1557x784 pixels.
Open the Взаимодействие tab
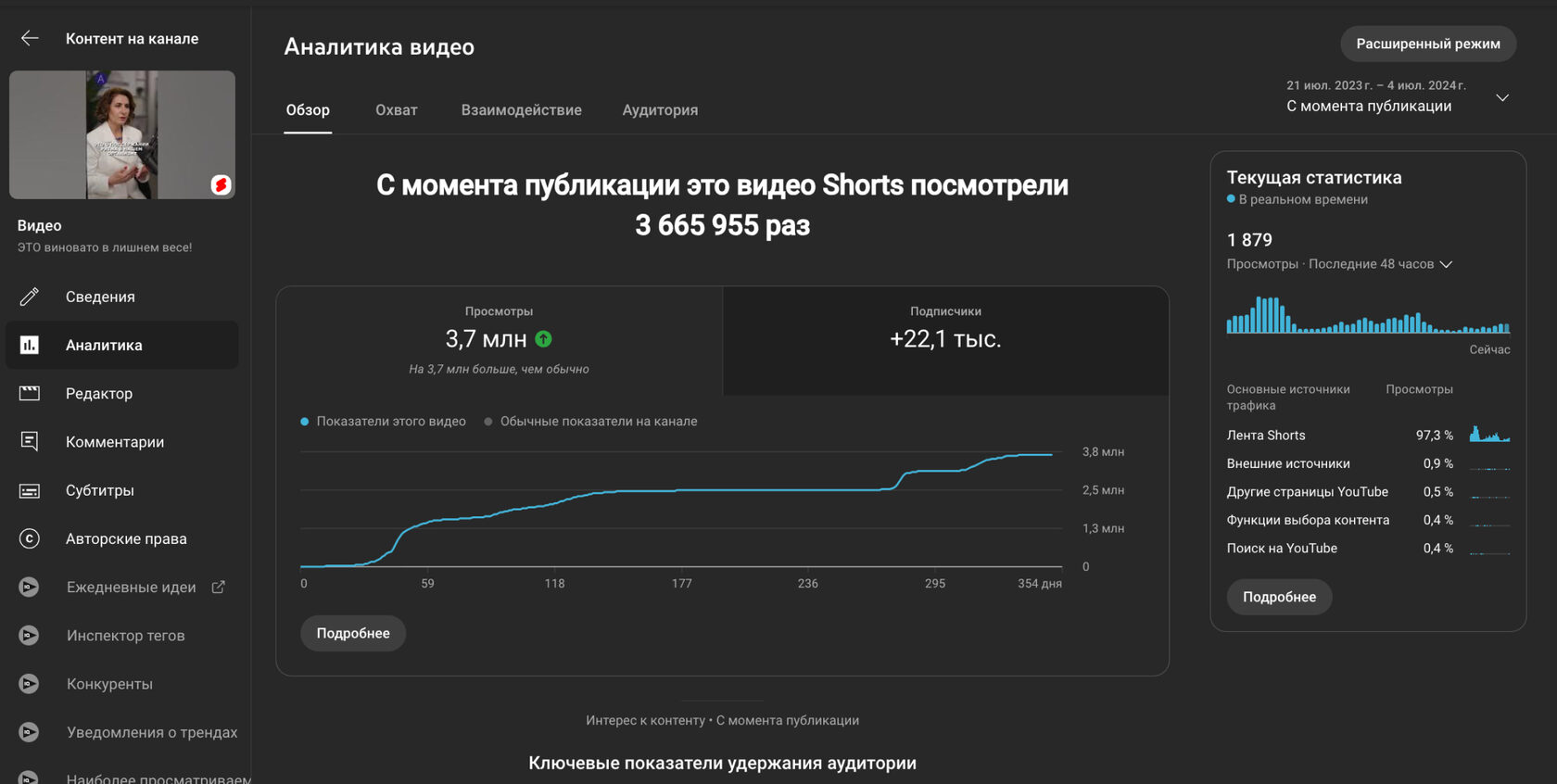pyautogui.click(x=522, y=110)
